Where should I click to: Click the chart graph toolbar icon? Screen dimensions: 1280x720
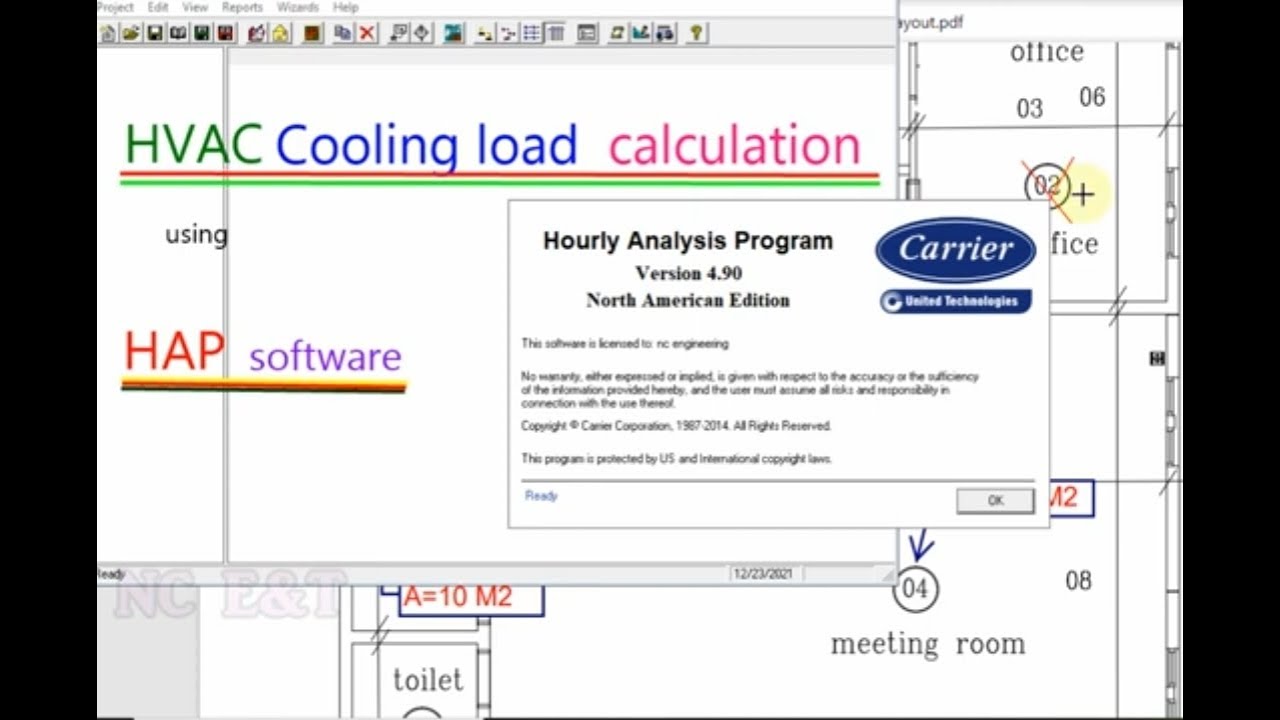(641, 33)
